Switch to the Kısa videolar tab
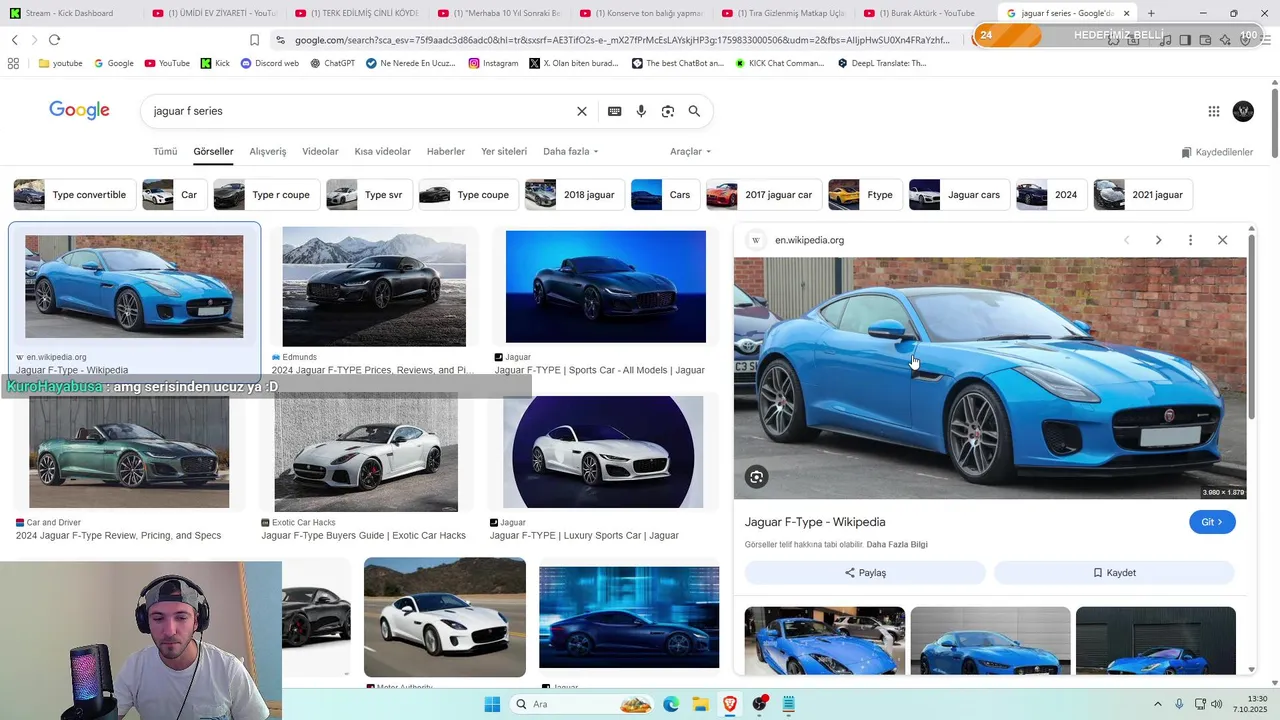 382,151
